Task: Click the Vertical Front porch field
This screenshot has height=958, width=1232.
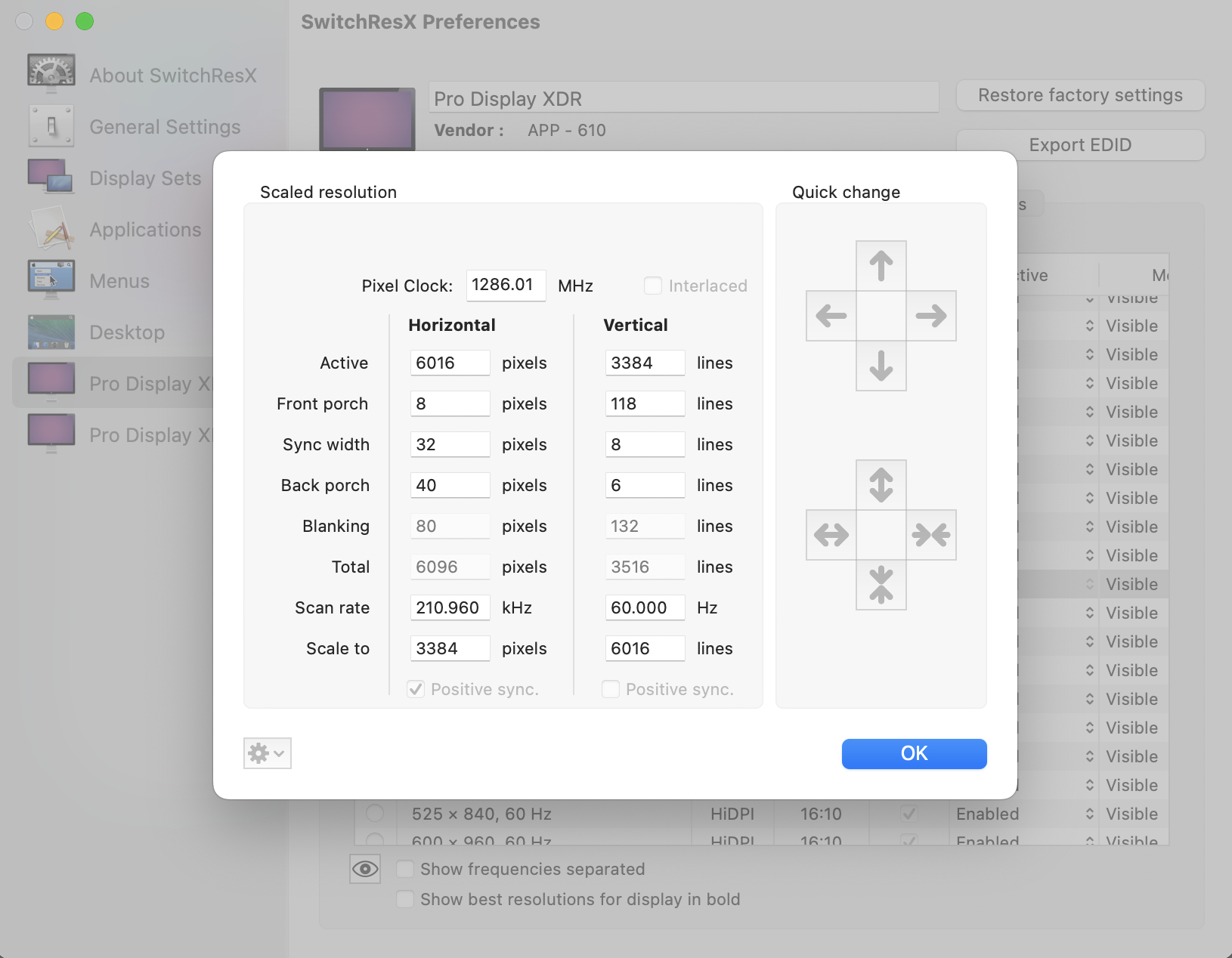Action: 645,403
